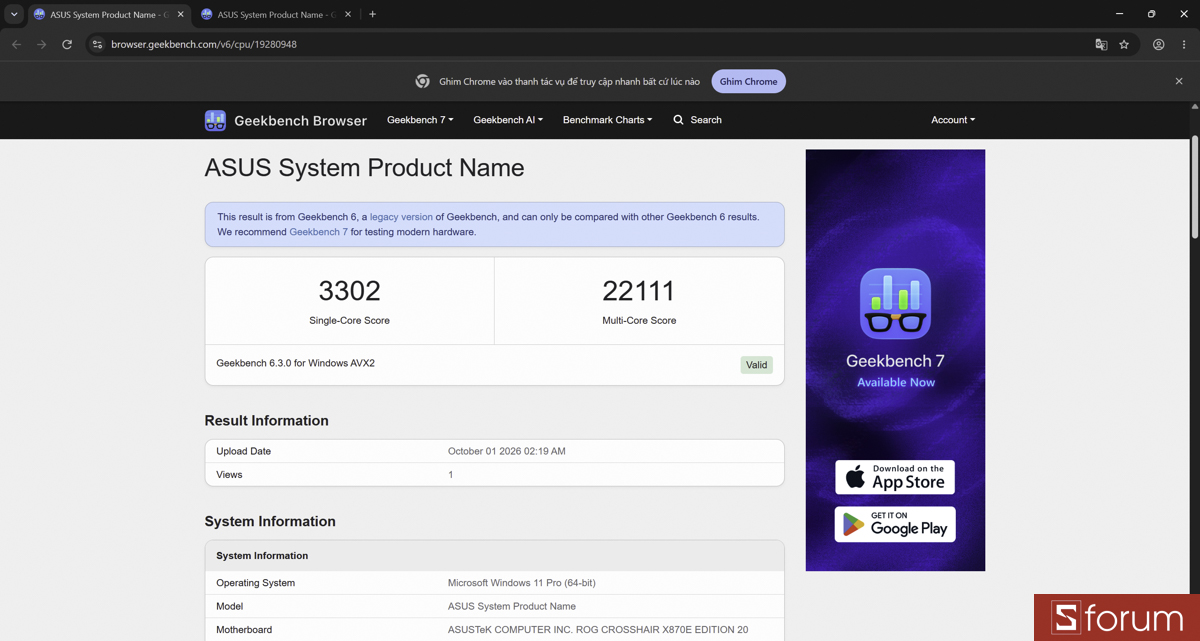This screenshot has height=641, width=1200.
Task: Click the Get it on Google Play badge
Action: (895, 524)
